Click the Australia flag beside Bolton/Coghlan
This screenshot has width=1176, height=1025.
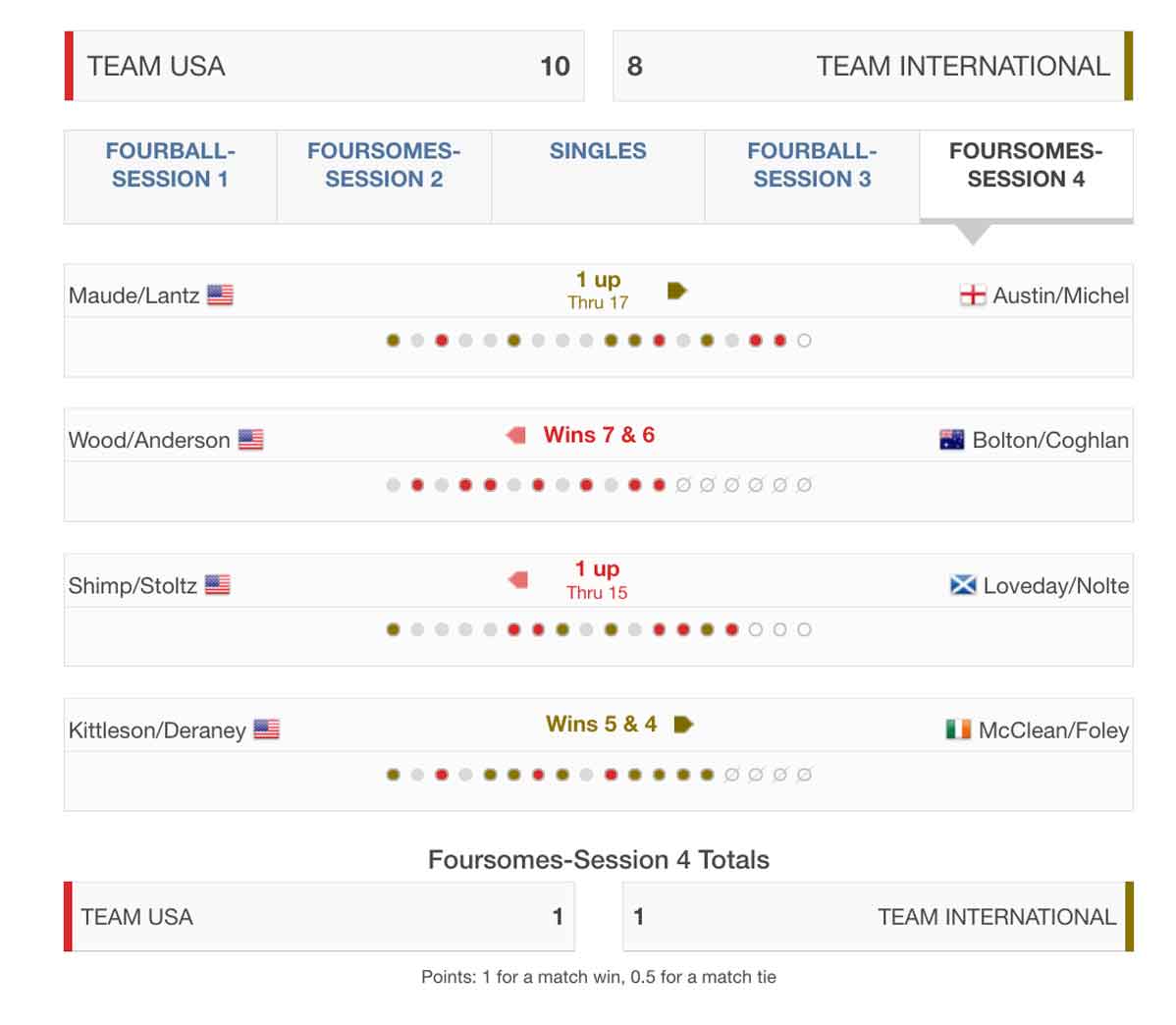pos(951,440)
